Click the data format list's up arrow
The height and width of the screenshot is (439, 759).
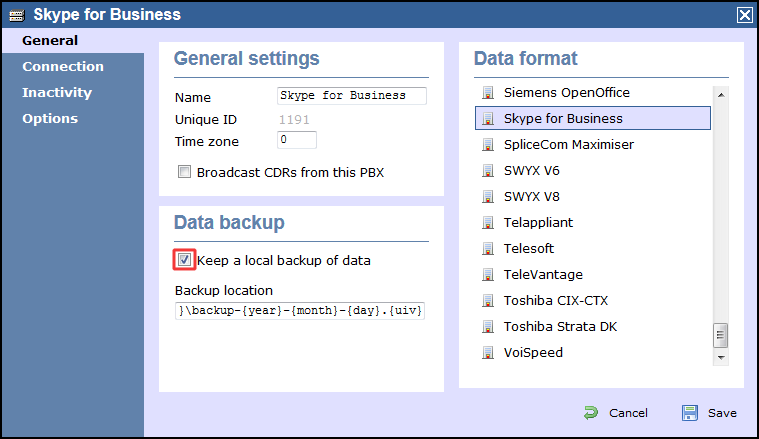click(x=721, y=95)
